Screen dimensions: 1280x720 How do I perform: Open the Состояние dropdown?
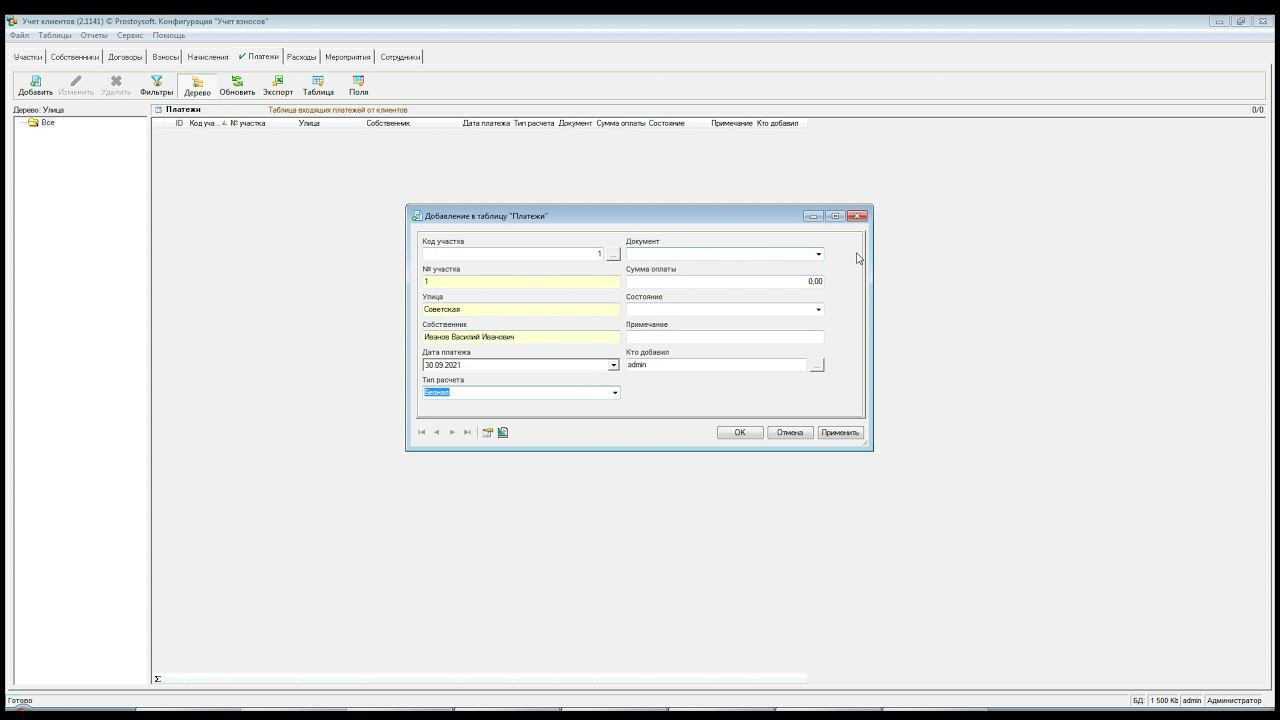818,310
